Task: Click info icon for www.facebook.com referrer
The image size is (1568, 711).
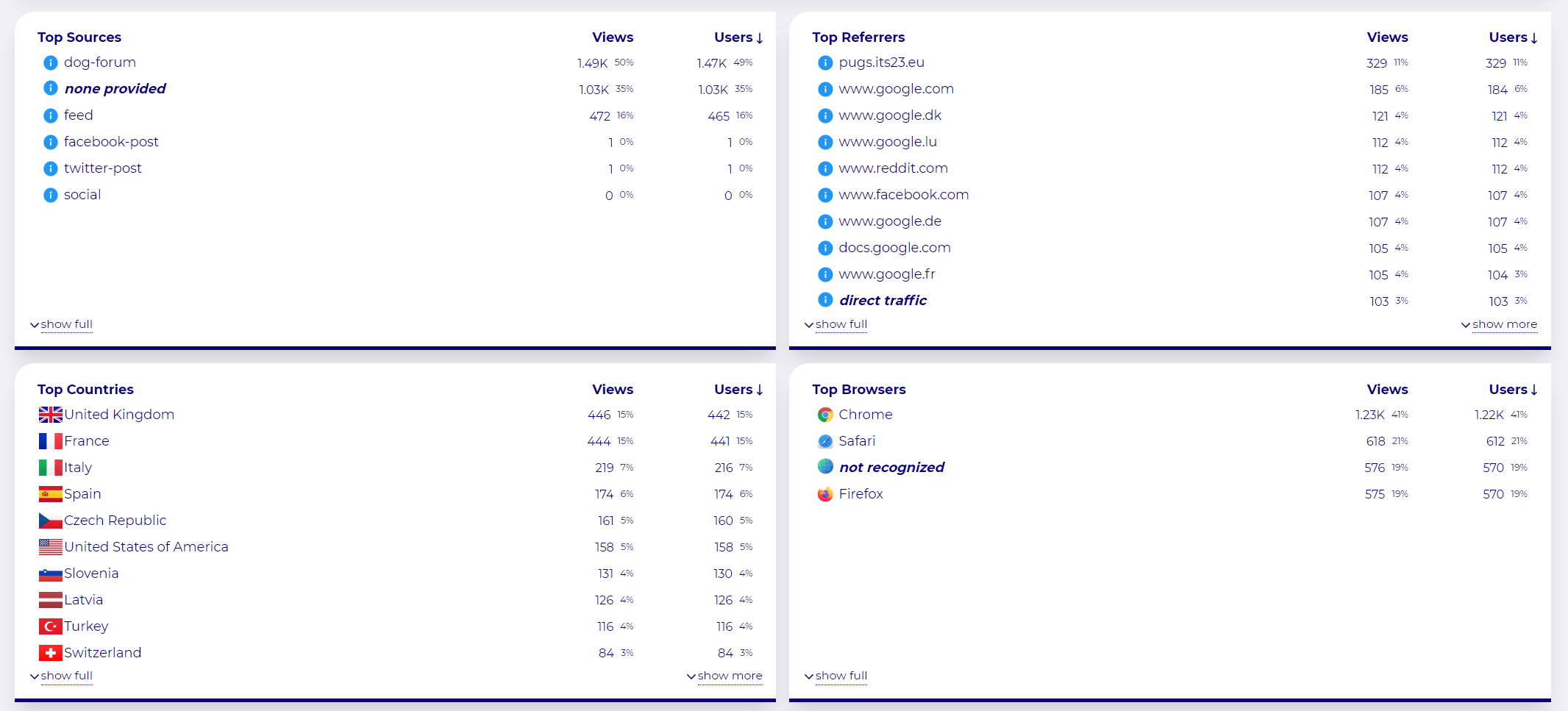Action: pyautogui.click(x=825, y=195)
